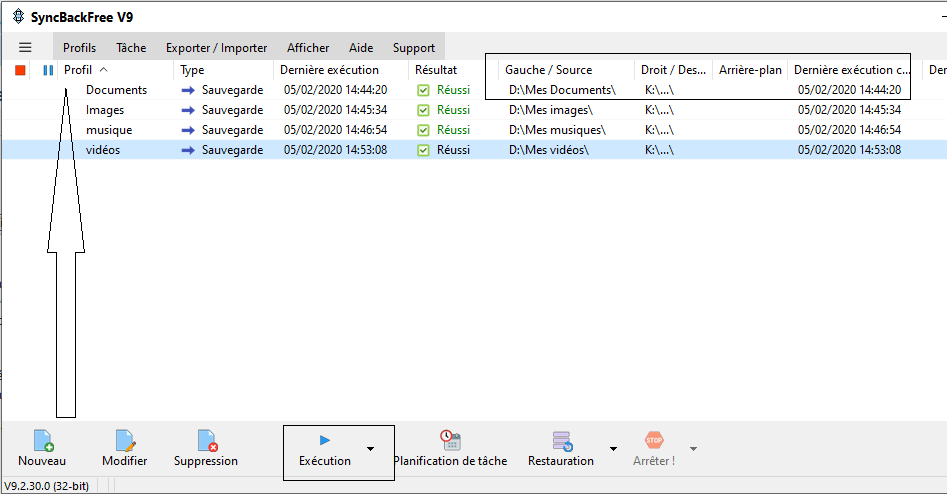Click K:\...\ destination in Images row
Image resolution: width=947 pixels, height=494 pixels.
660,110
